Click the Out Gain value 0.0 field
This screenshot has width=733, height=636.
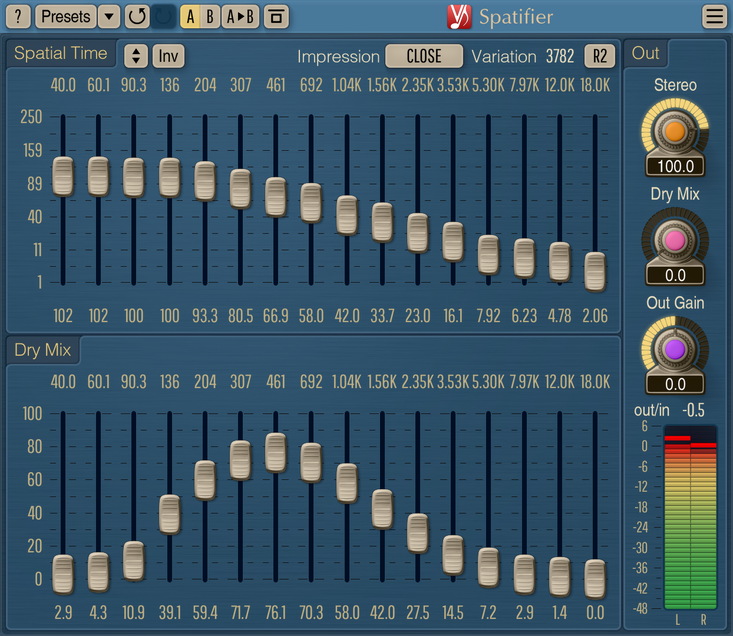(675, 384)
